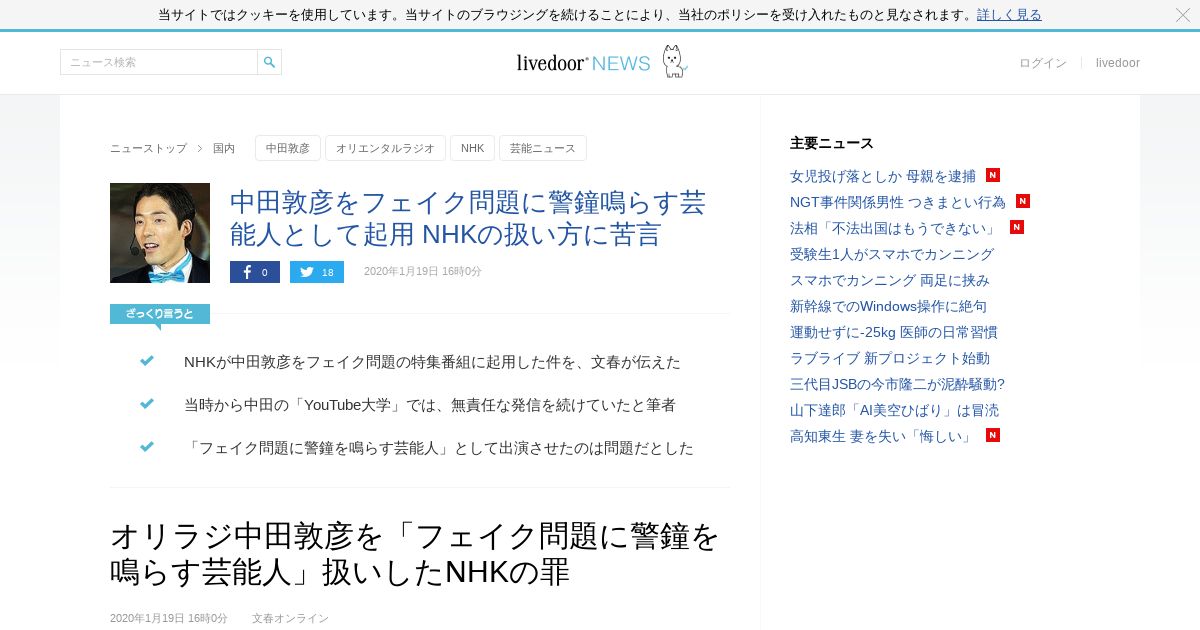Click summary line 当時から中田の「YouTube大学」

(430, 405)
